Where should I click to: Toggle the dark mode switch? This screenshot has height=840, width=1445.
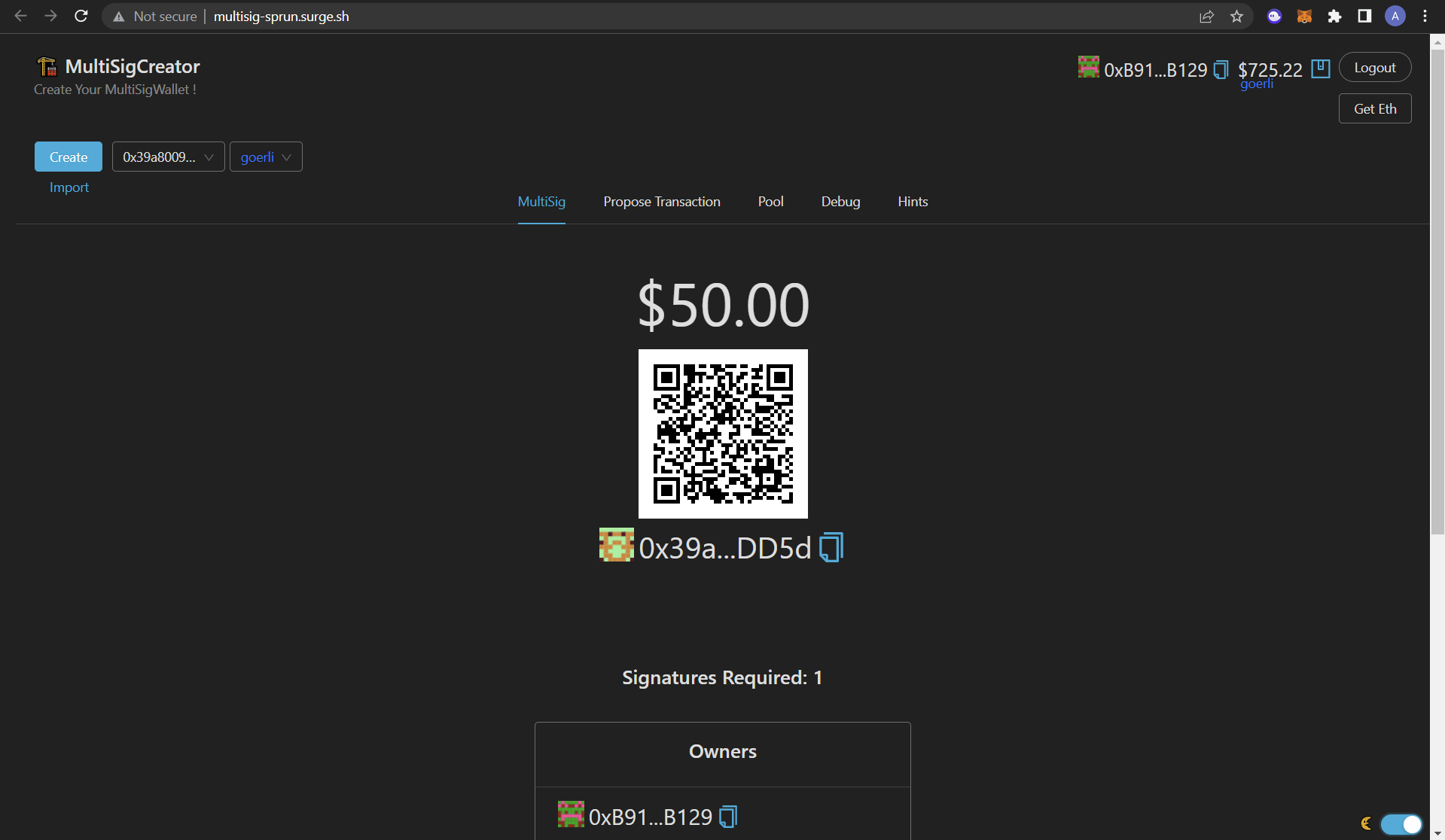1401,824
